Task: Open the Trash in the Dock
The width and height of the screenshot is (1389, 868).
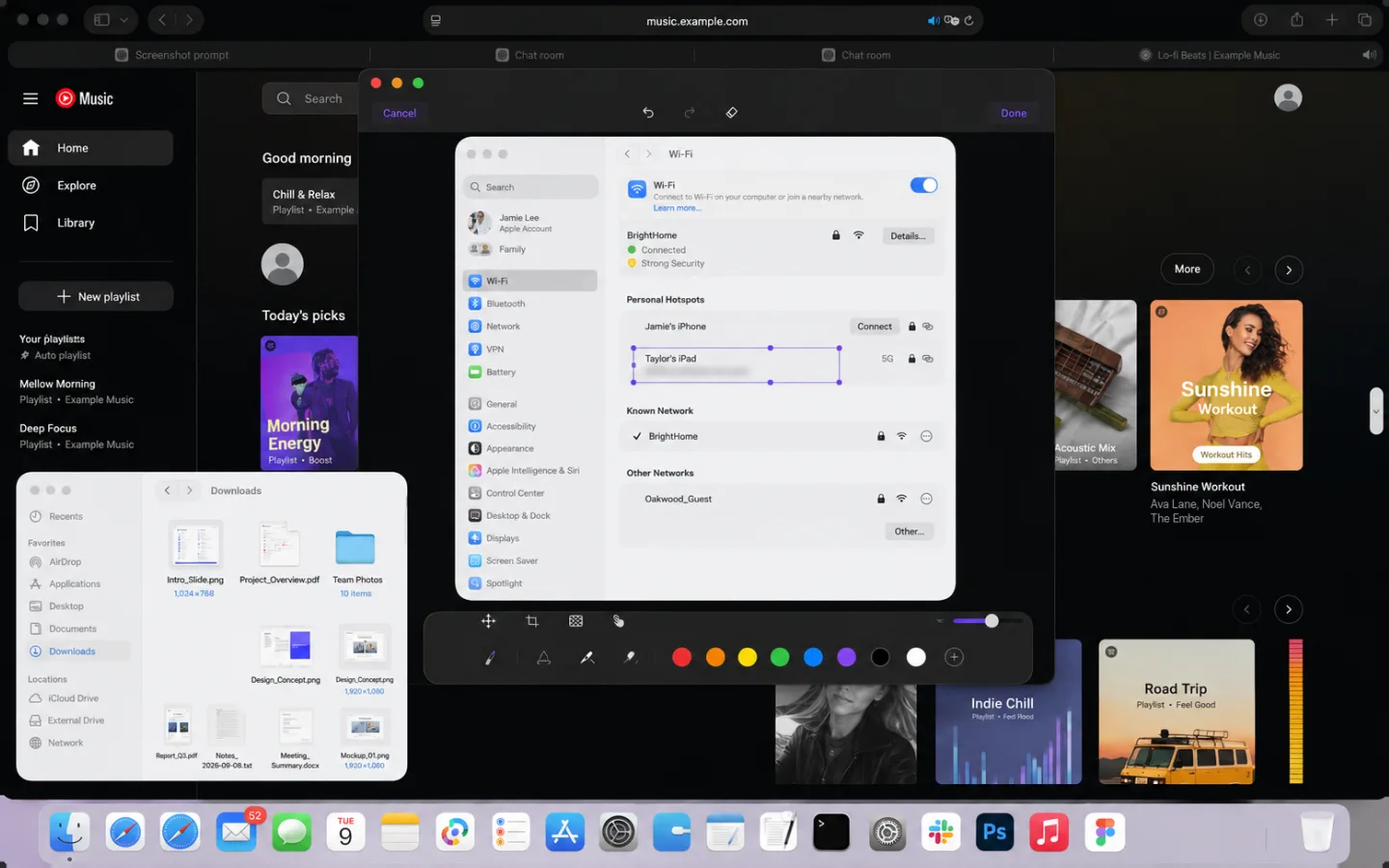Action: [x=1317, y=831]
